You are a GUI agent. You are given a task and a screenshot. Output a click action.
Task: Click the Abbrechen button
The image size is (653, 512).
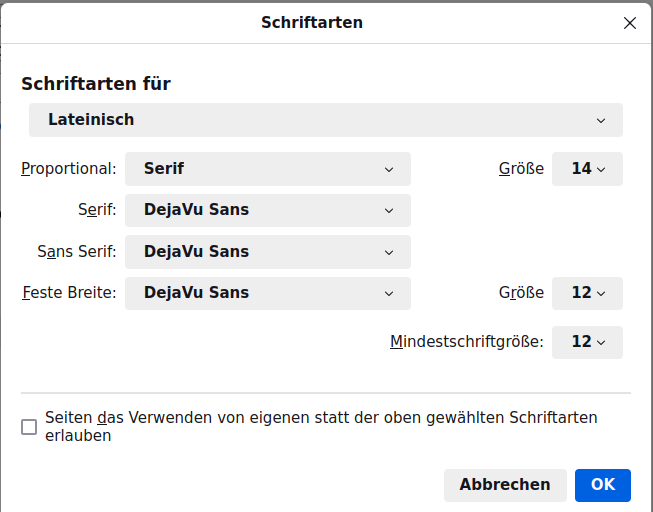pos(505,485)
